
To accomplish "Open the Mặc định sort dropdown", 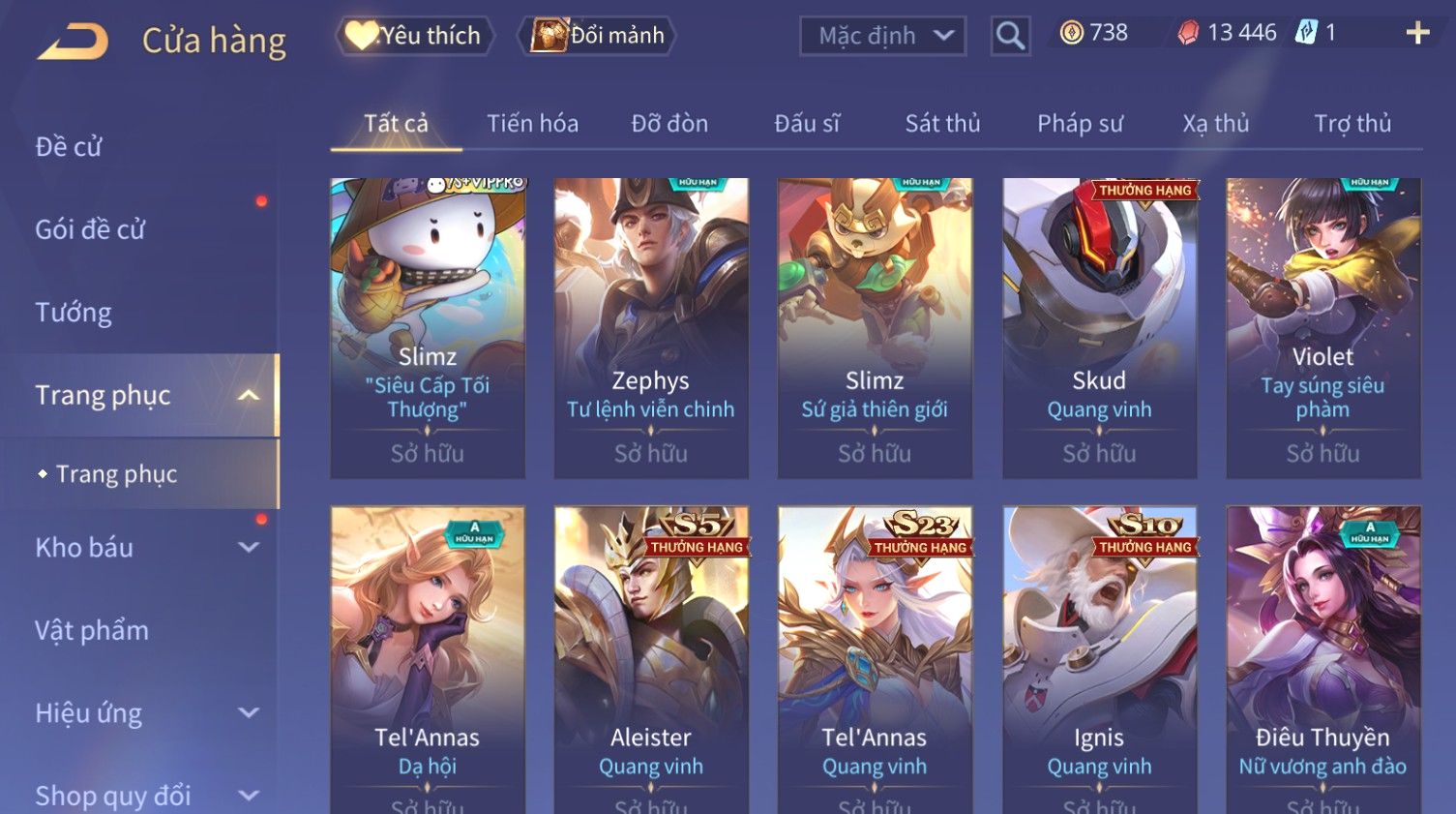I will (x=882, y=36).
